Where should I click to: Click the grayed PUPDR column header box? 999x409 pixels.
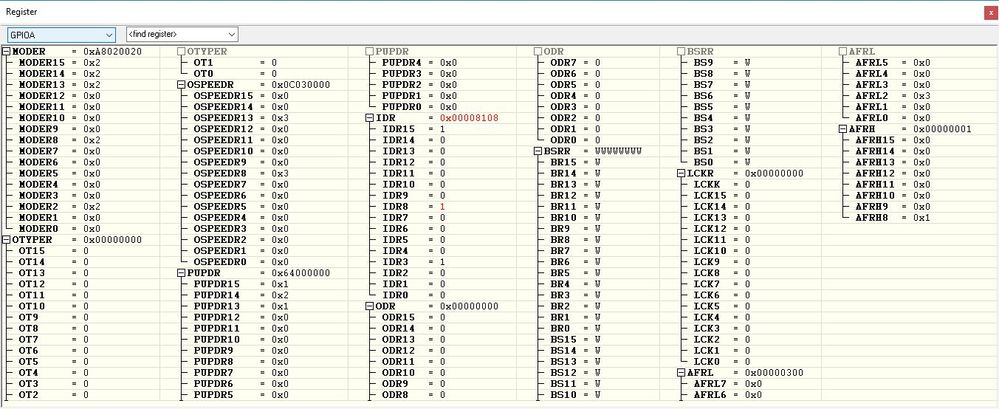pos(370,51)
